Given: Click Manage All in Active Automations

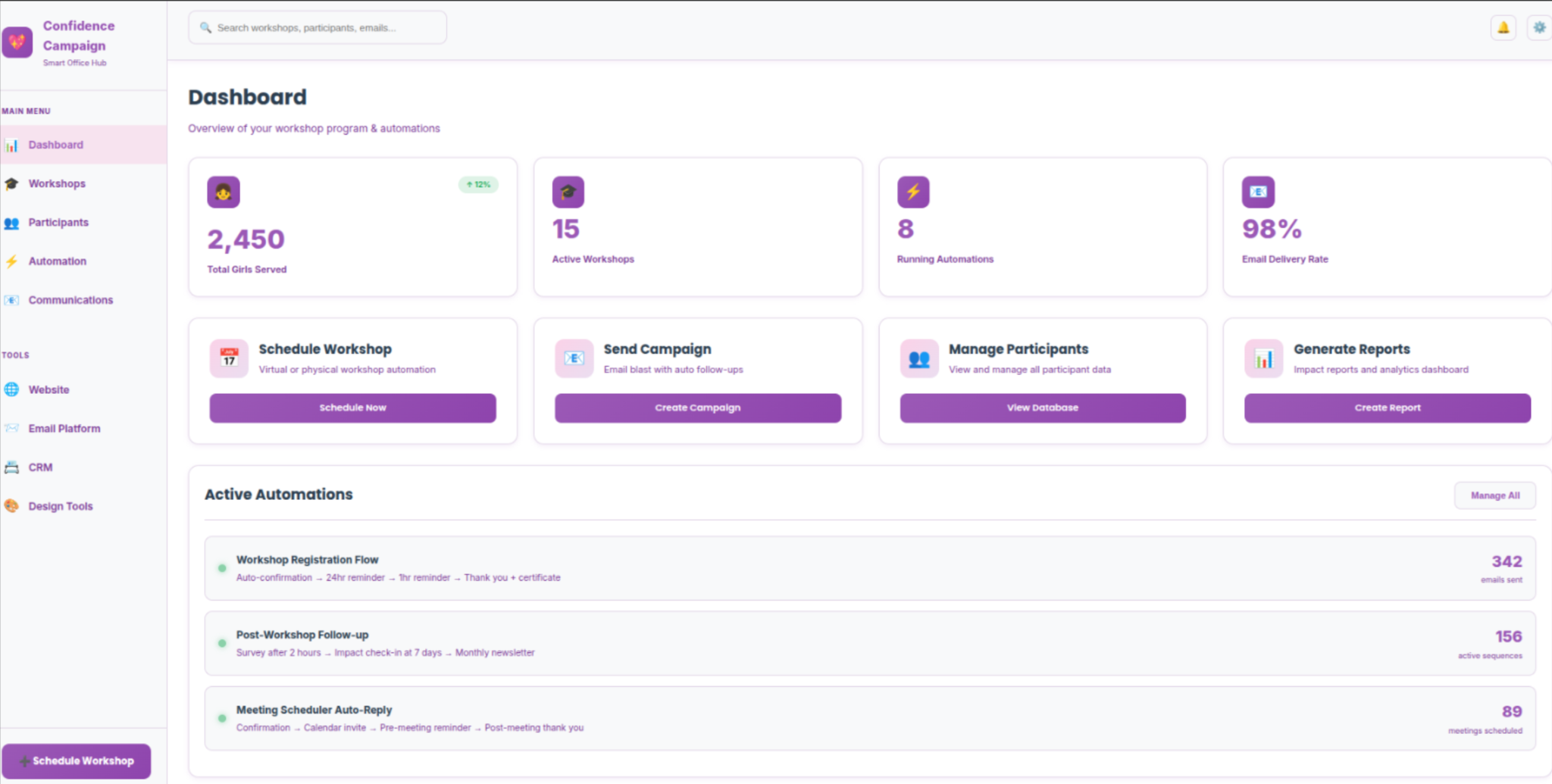Looking at the screenshot, I should tap(1495, 495).
